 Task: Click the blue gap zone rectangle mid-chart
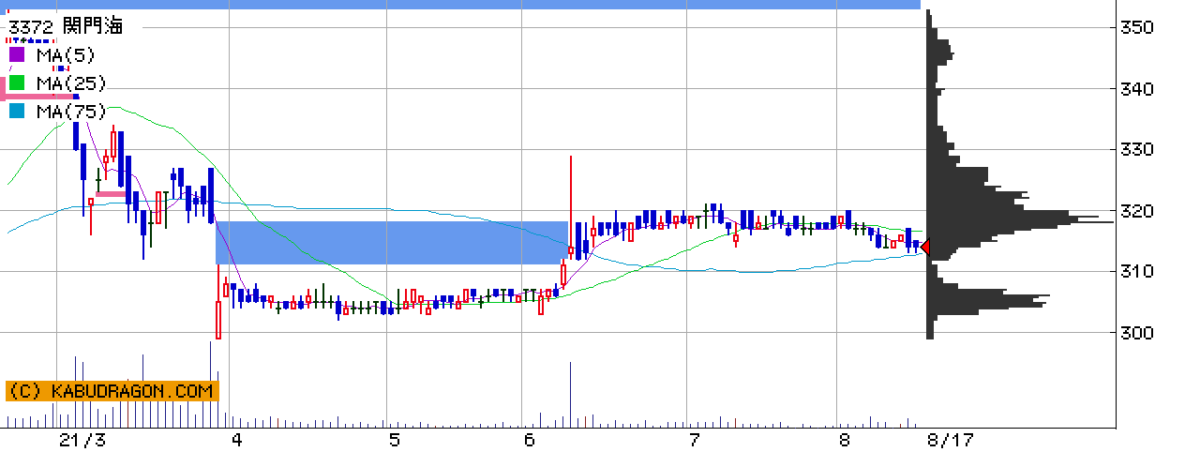pos(392,243)
